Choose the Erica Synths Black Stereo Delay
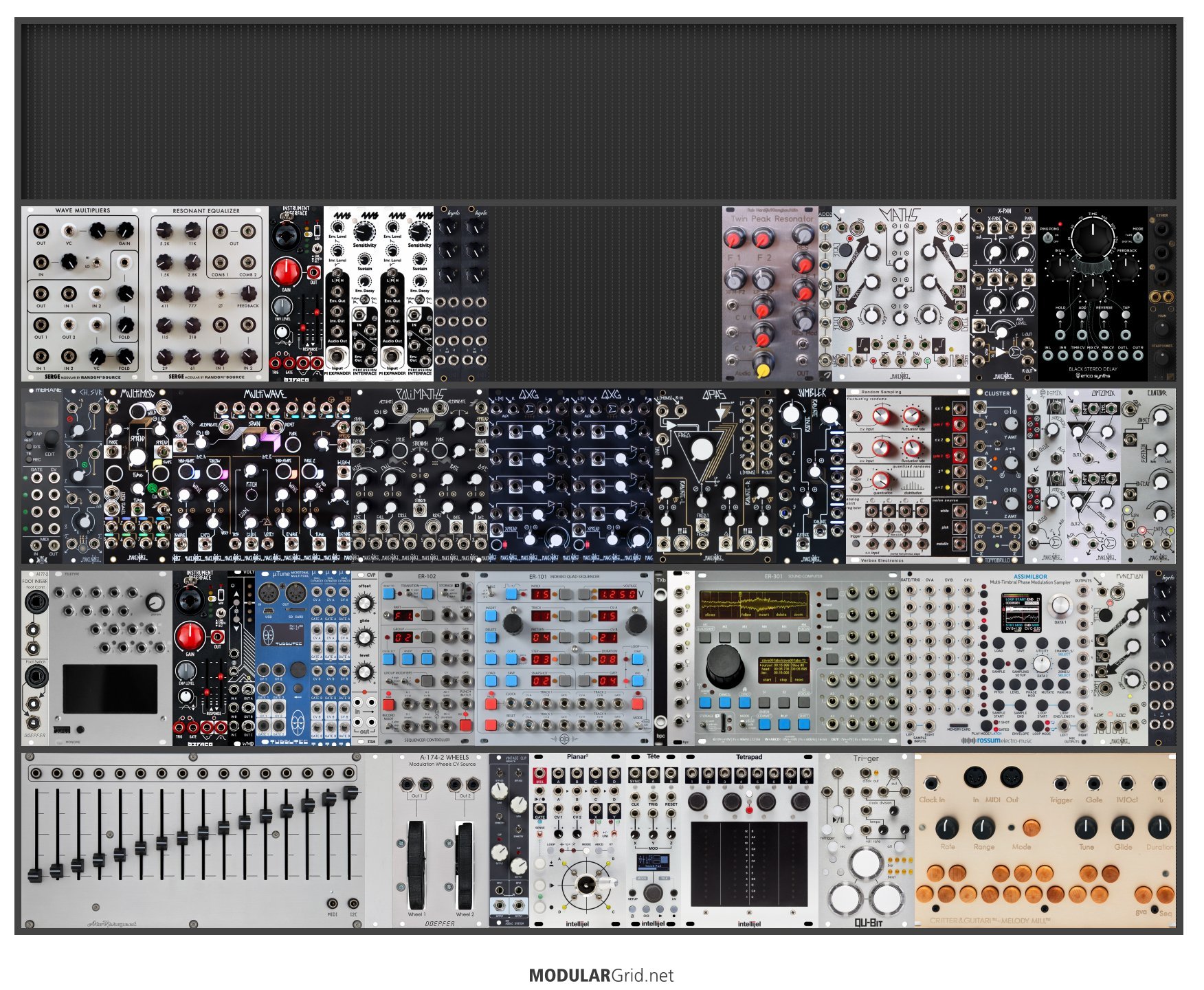The image size is (1204, 990). [x=1093, y=294]
